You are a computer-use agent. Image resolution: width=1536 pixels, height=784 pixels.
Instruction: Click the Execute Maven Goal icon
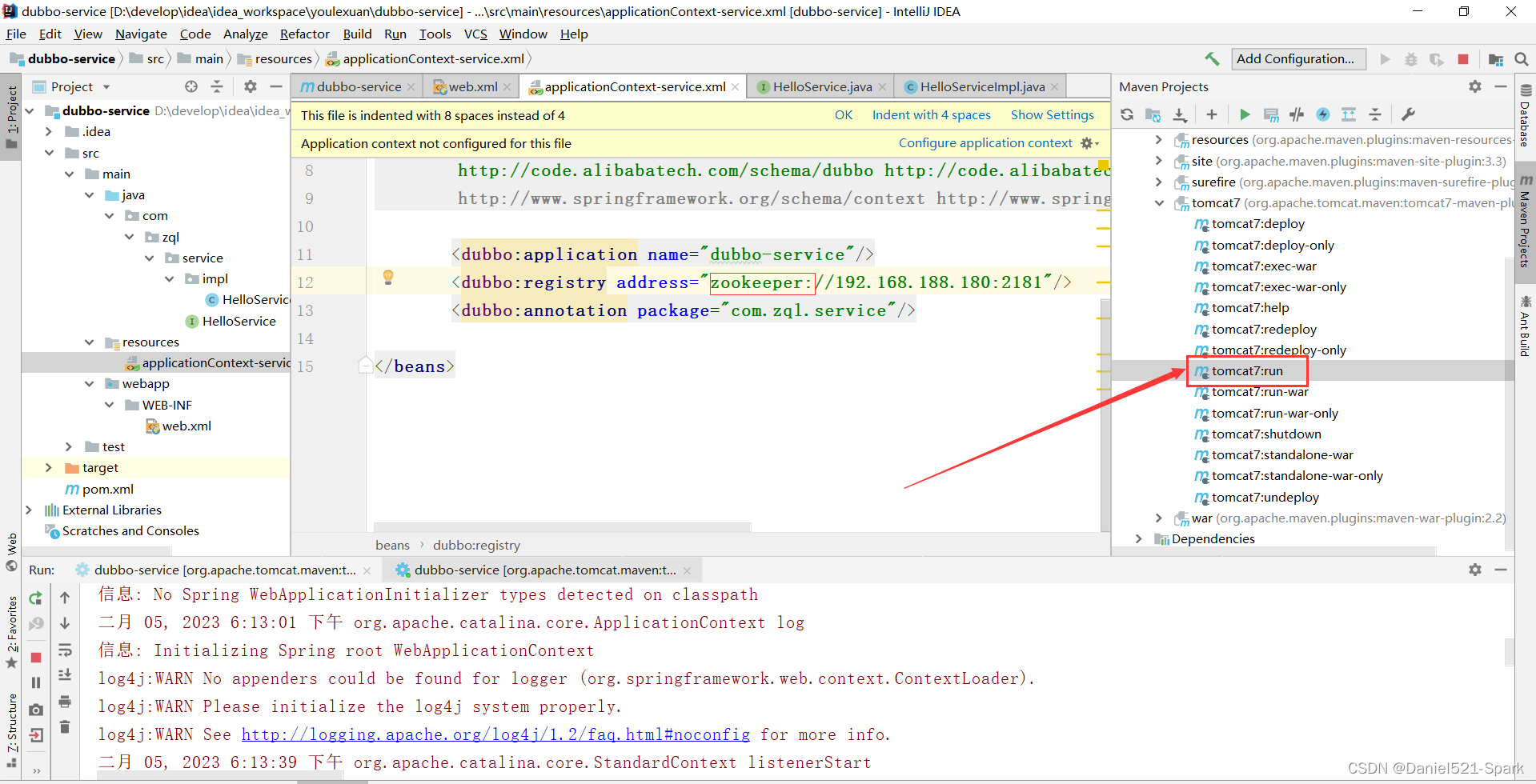point(1271,114)
